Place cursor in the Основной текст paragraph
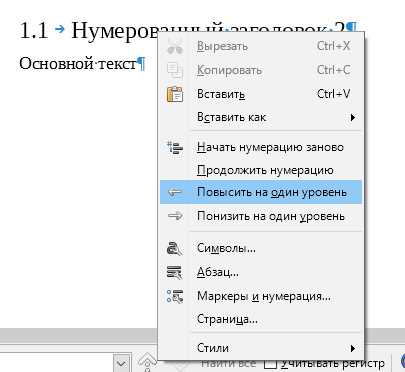The width and height of the screenshot is (405, 372). 78,63
